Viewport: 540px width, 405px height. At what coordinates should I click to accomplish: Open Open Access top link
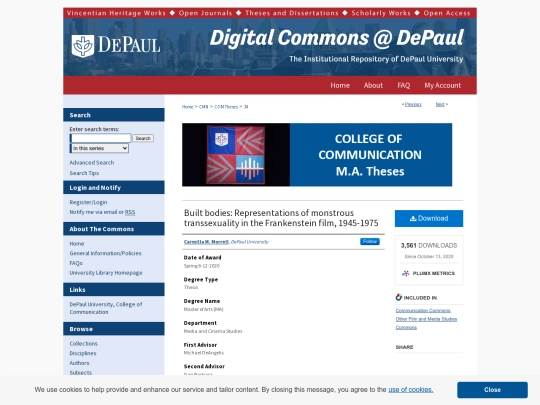(447, 13)
